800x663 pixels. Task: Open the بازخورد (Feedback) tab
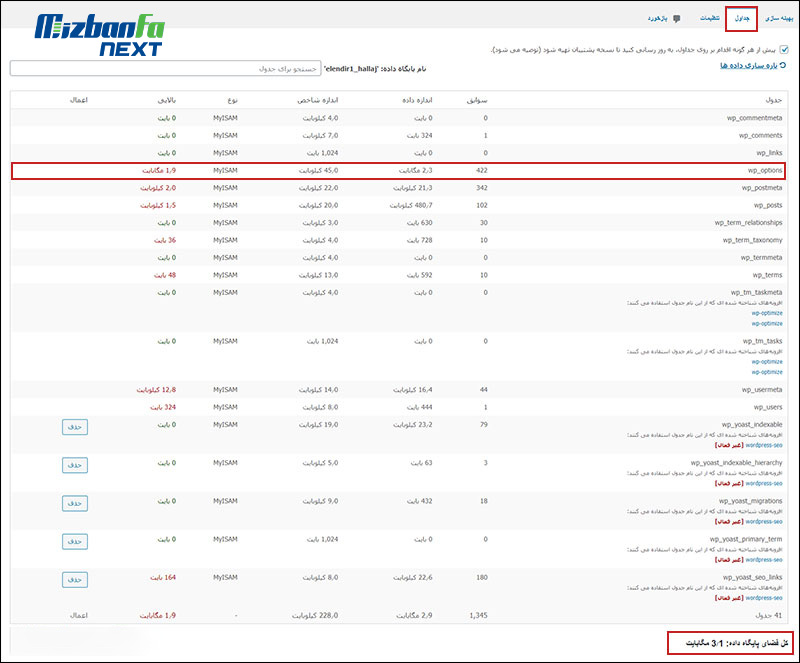[658, 19]
